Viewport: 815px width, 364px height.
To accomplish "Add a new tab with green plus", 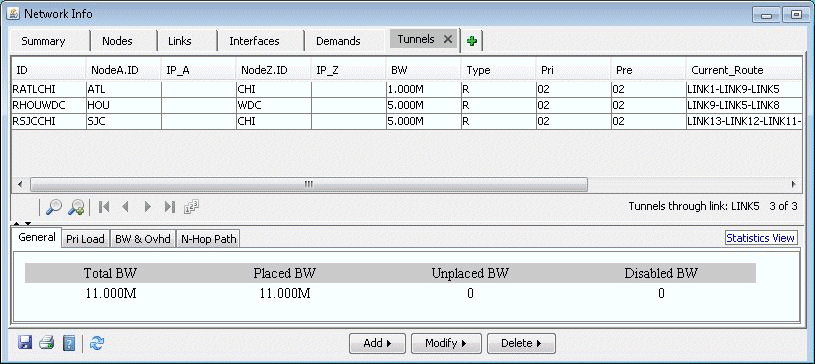I will click(x=472, y=41).
